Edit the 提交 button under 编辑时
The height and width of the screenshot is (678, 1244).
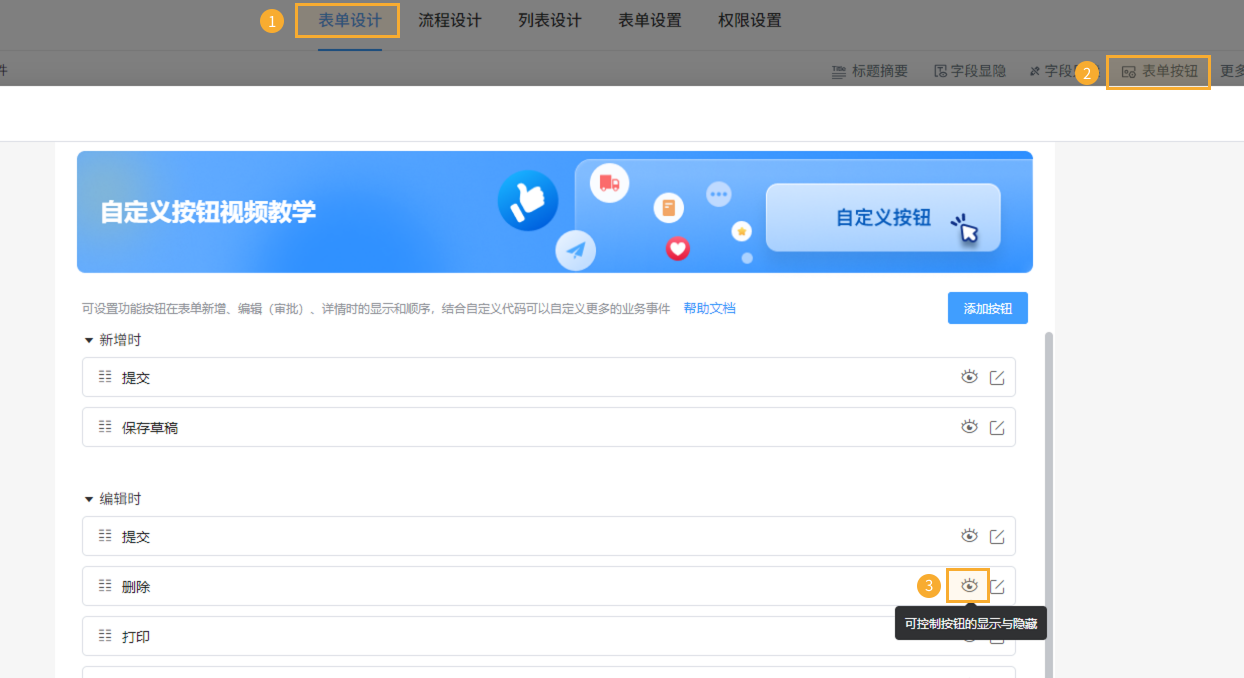click(x=997, y=537)
